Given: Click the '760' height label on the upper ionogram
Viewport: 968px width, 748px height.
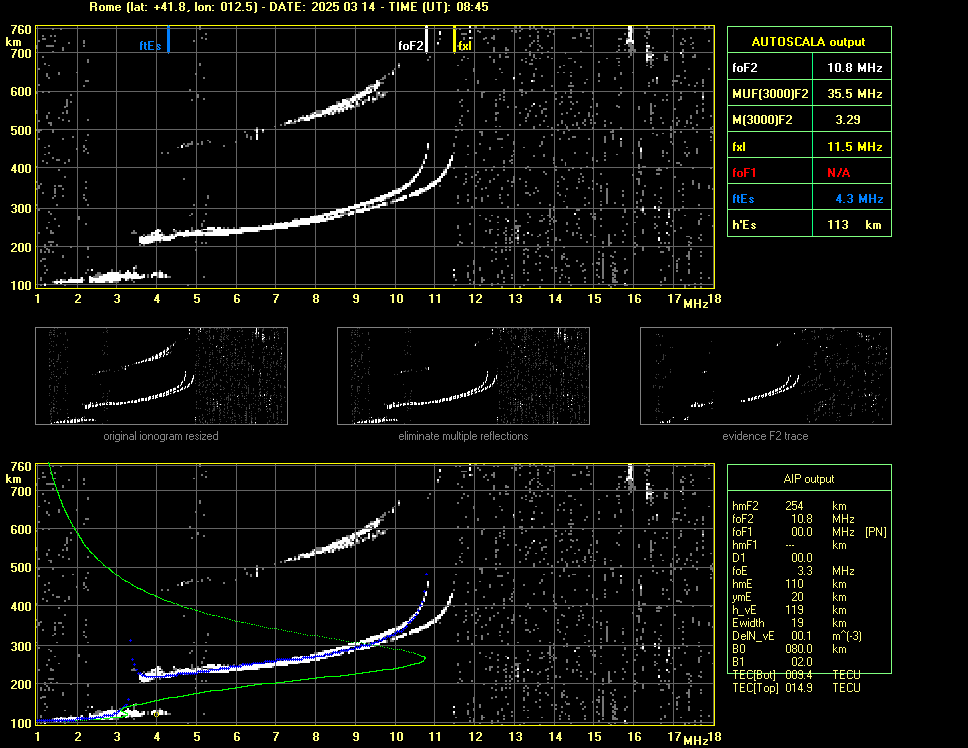Looking at the screenshot, I should 20,30.
